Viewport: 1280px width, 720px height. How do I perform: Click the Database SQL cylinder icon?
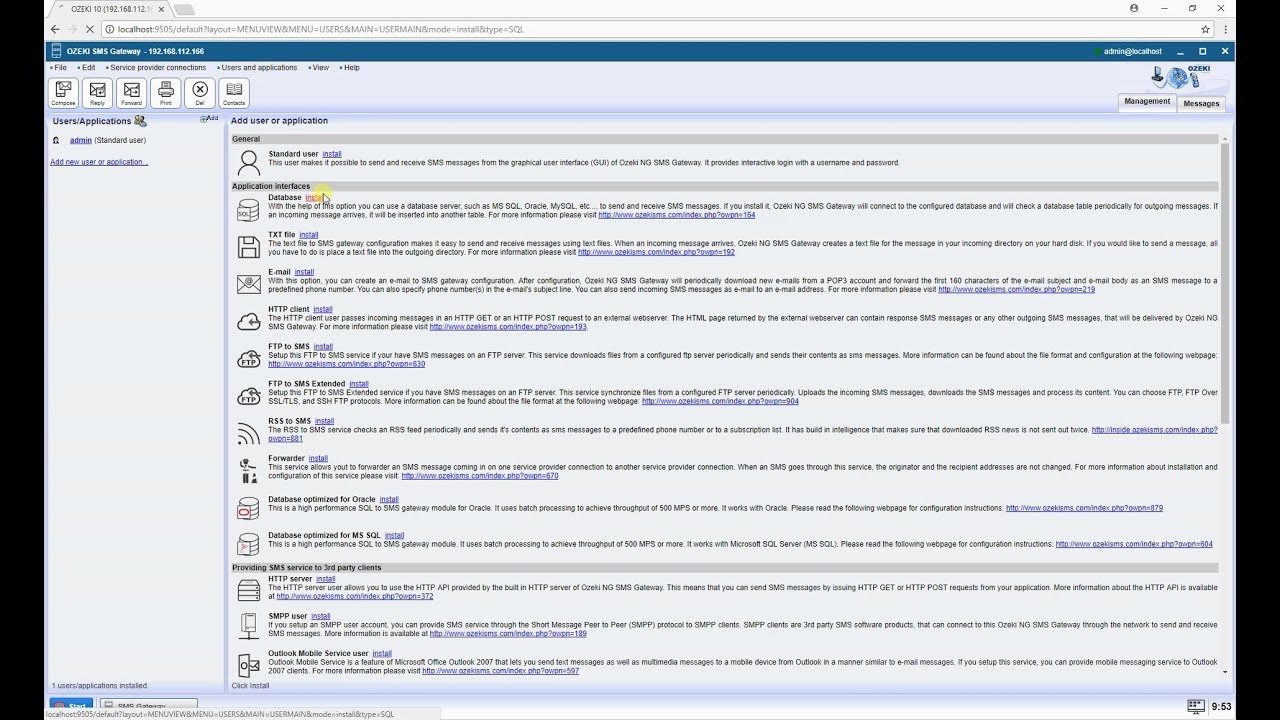[248, 210]
